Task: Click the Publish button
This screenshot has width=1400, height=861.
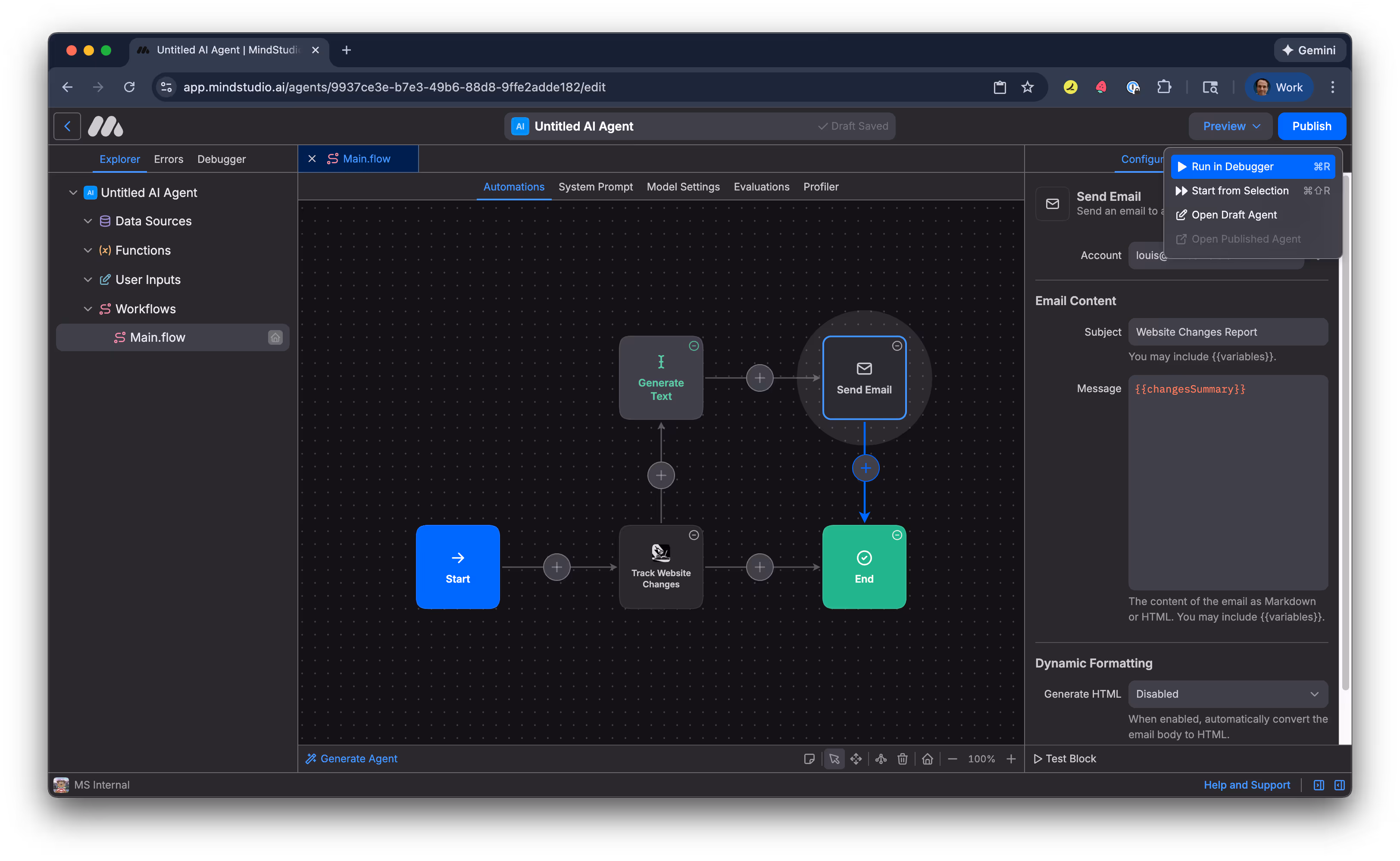Action: 1311,126
